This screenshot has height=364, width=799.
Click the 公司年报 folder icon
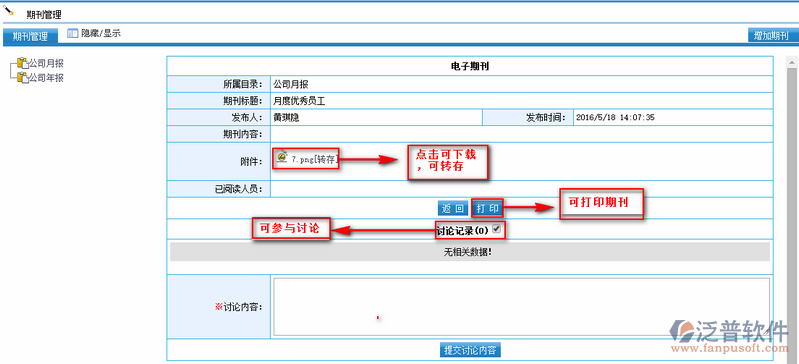pyautogui.click(x=23, y=77)
